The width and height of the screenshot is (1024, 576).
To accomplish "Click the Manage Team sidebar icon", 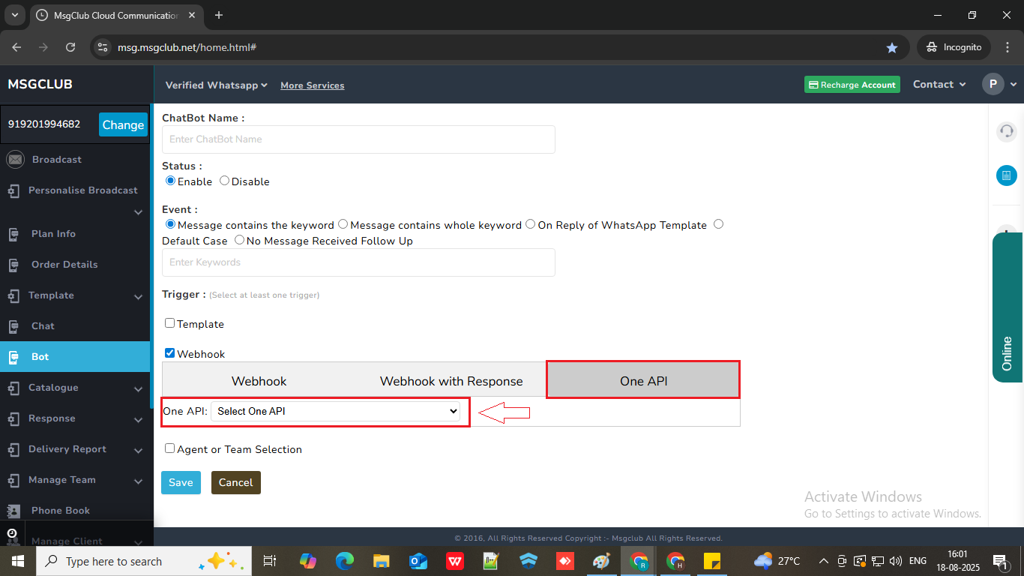I will click(14, 481).
